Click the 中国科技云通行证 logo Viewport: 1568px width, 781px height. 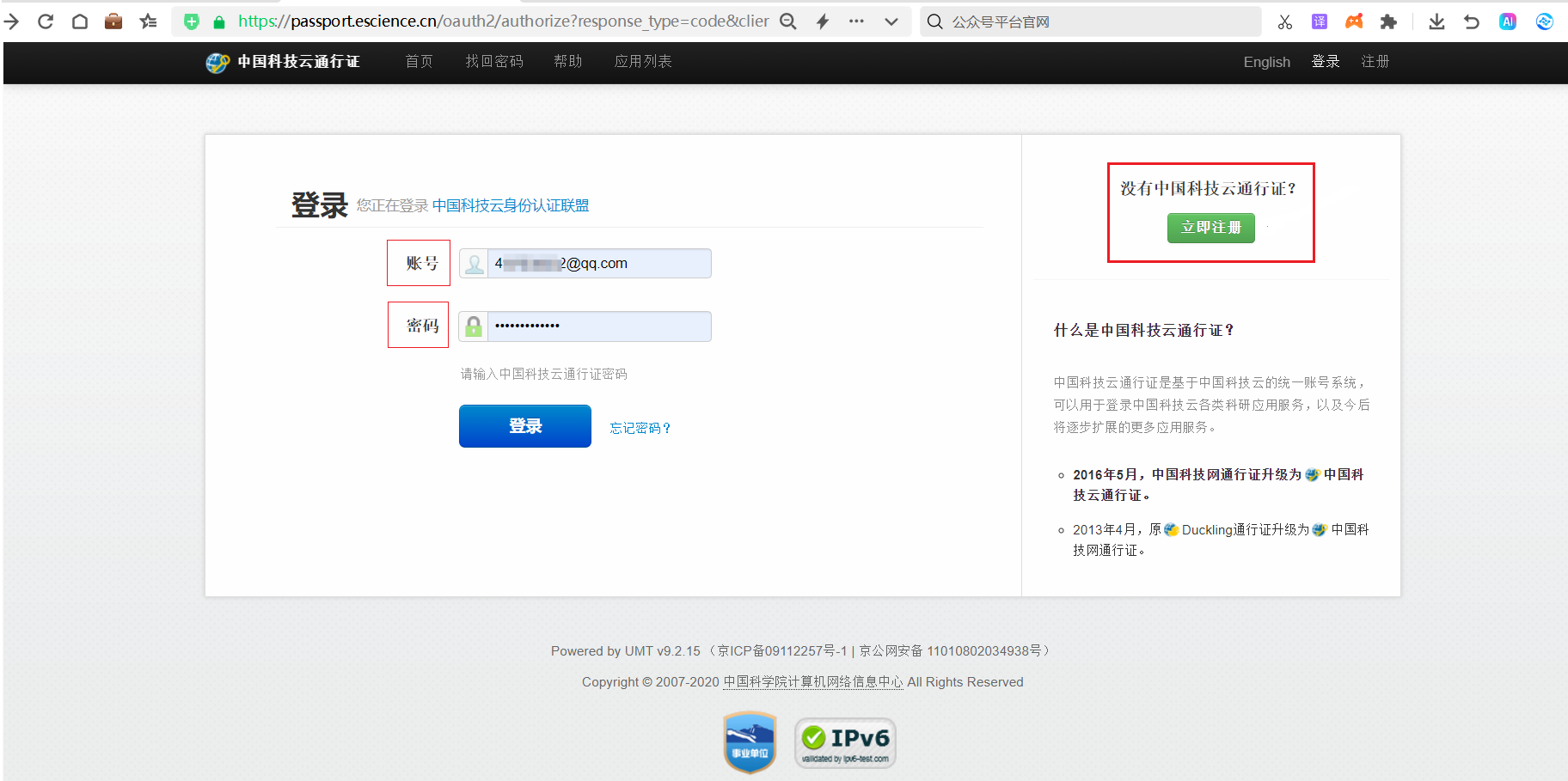point(283,62)
